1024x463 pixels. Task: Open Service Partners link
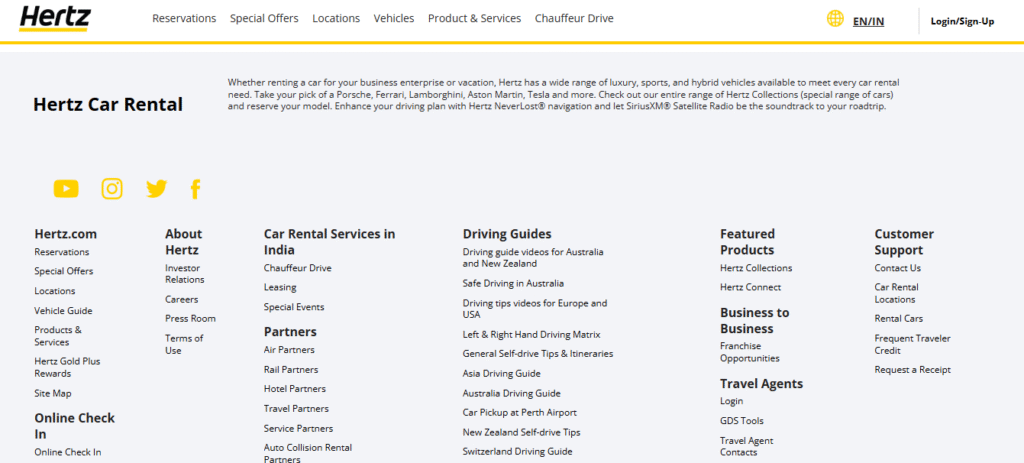point(298,428)
